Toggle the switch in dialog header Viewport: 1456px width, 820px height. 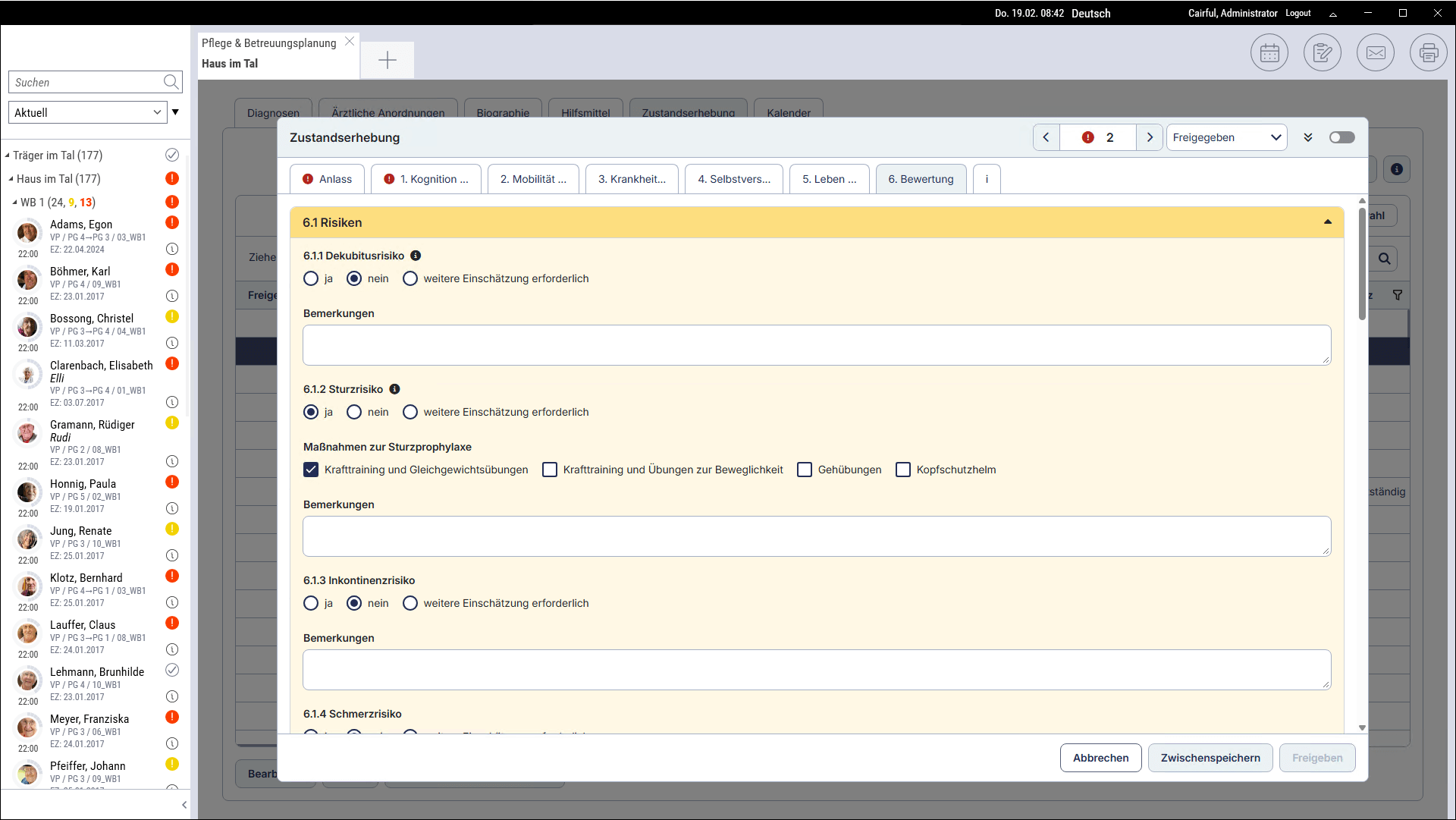1341,137
